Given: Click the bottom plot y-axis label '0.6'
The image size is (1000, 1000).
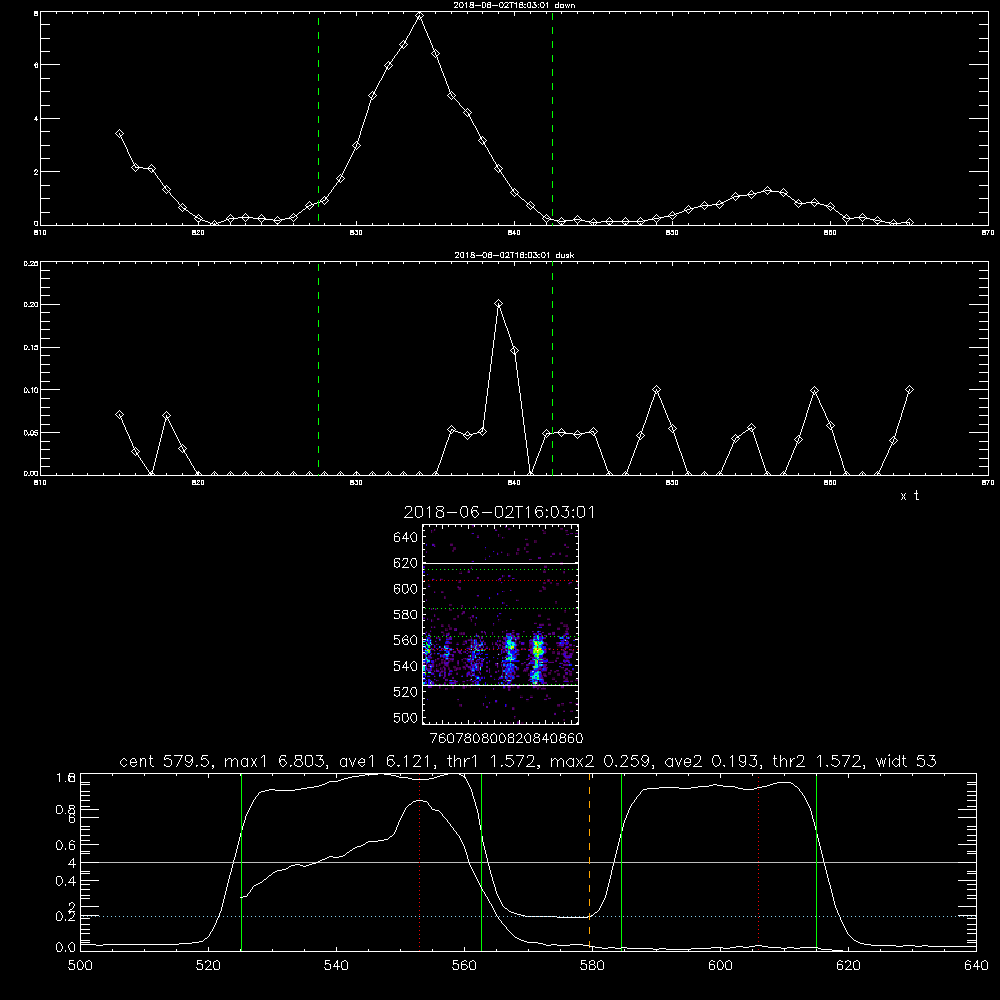Looking at the screenshot, I should 66,845.
